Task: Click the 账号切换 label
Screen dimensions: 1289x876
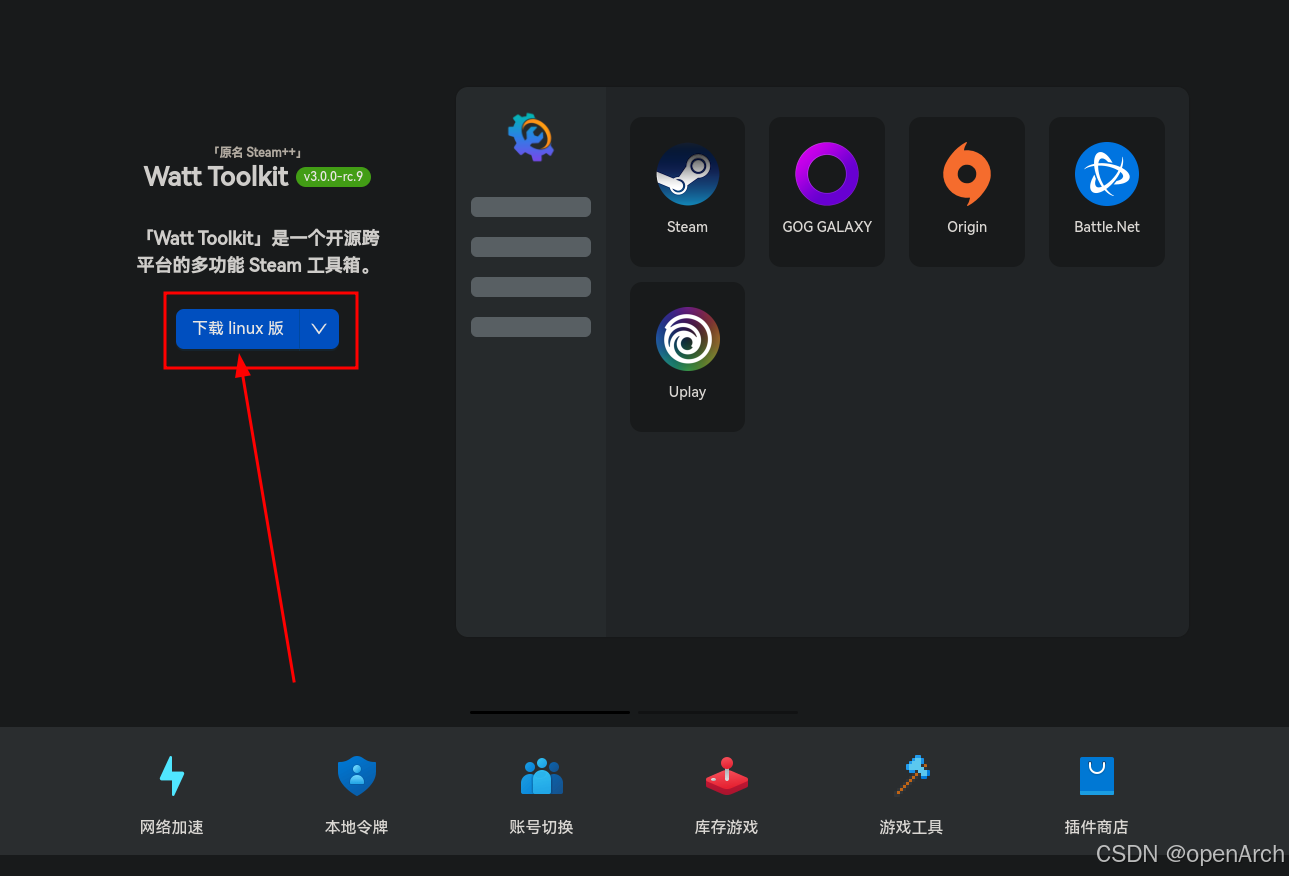Action: click(x=542, y=828)
